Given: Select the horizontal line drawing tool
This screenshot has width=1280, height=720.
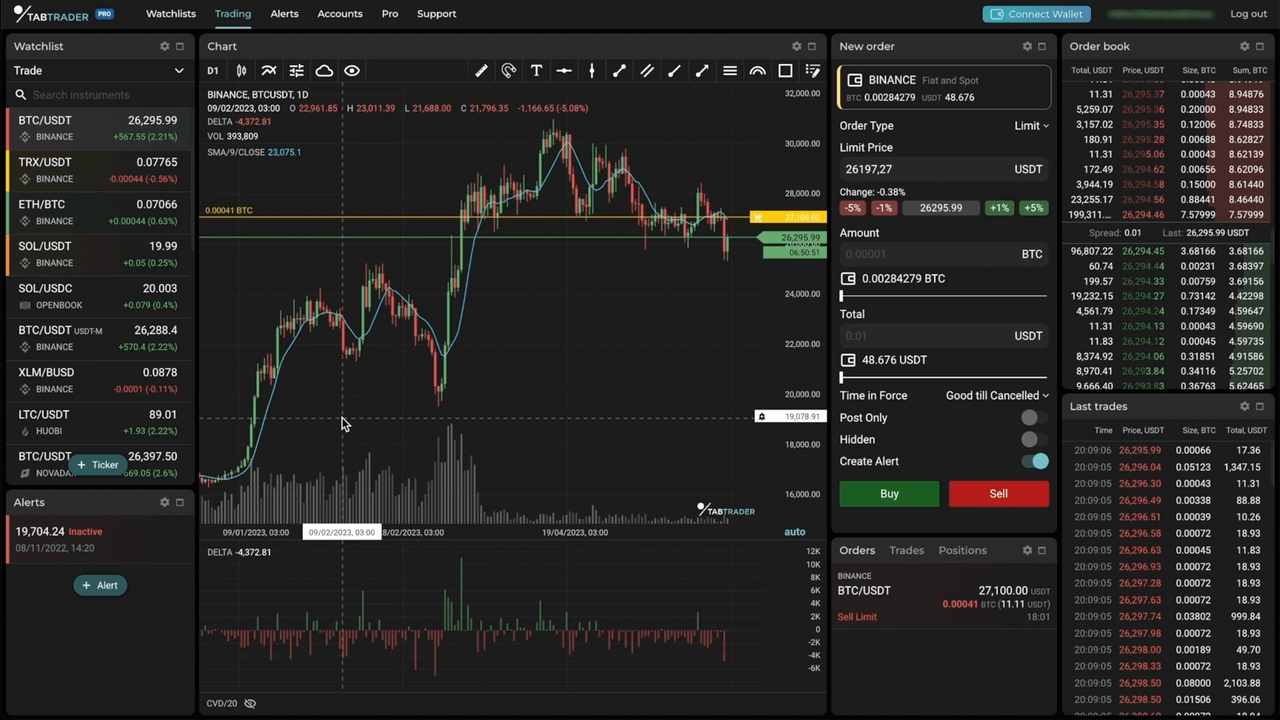Looking at the screenshot, I should click(x=564, y=71).
